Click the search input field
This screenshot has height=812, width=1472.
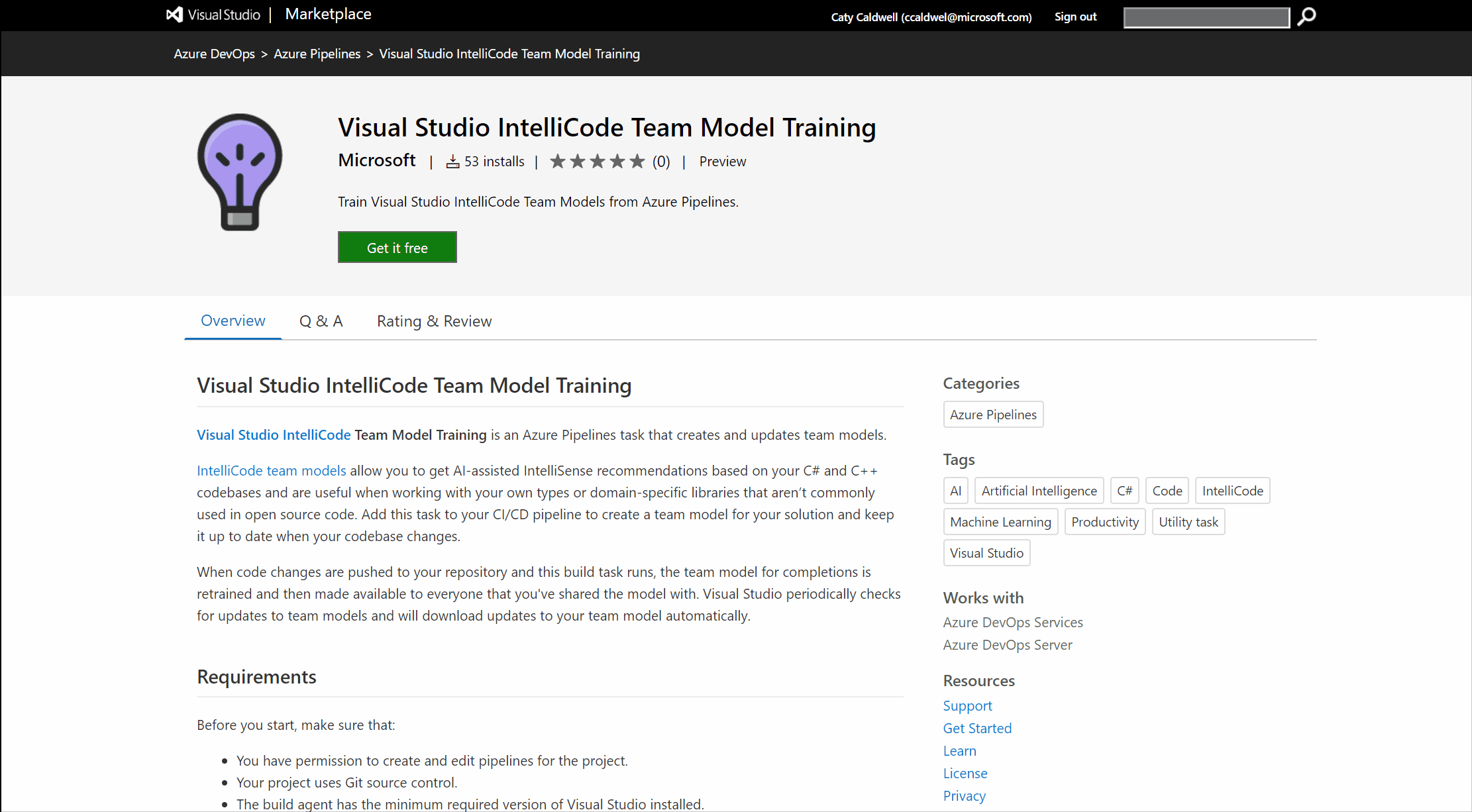point(1208,15)
